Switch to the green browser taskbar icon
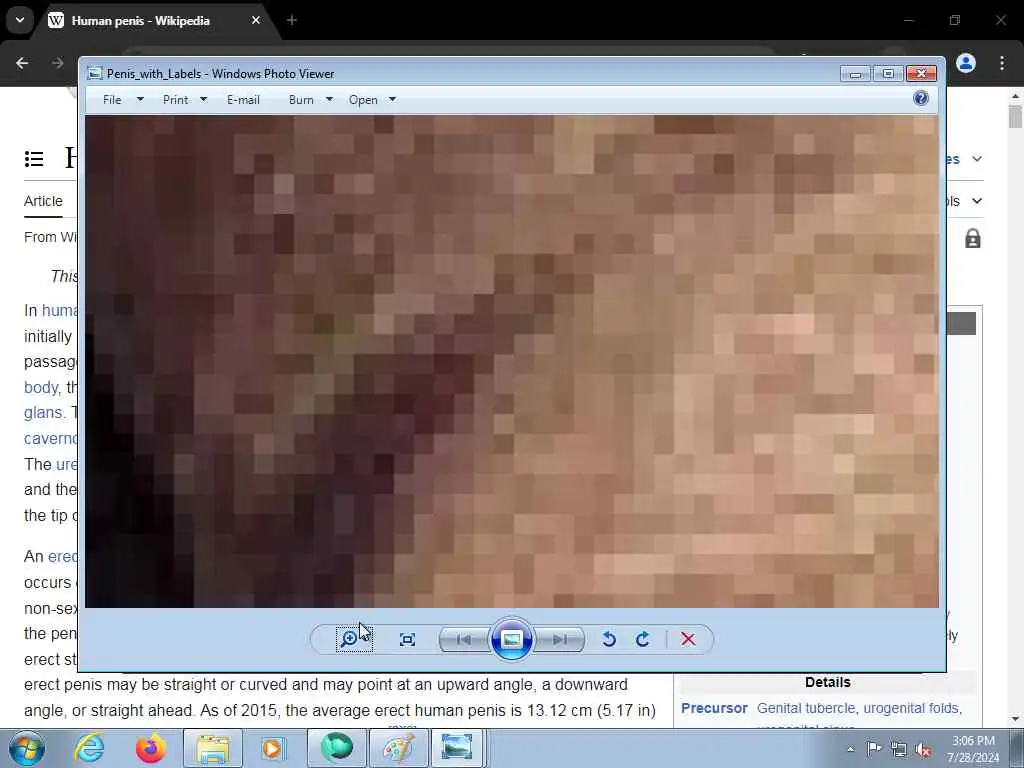The width and height of the screenshot is (1024, 768). point(337,748)
